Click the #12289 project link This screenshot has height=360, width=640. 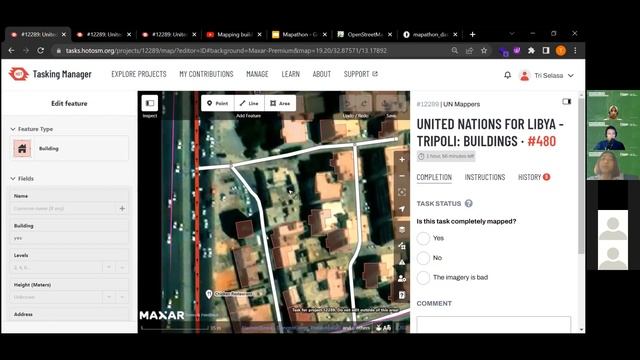click(x=427, y=104)
